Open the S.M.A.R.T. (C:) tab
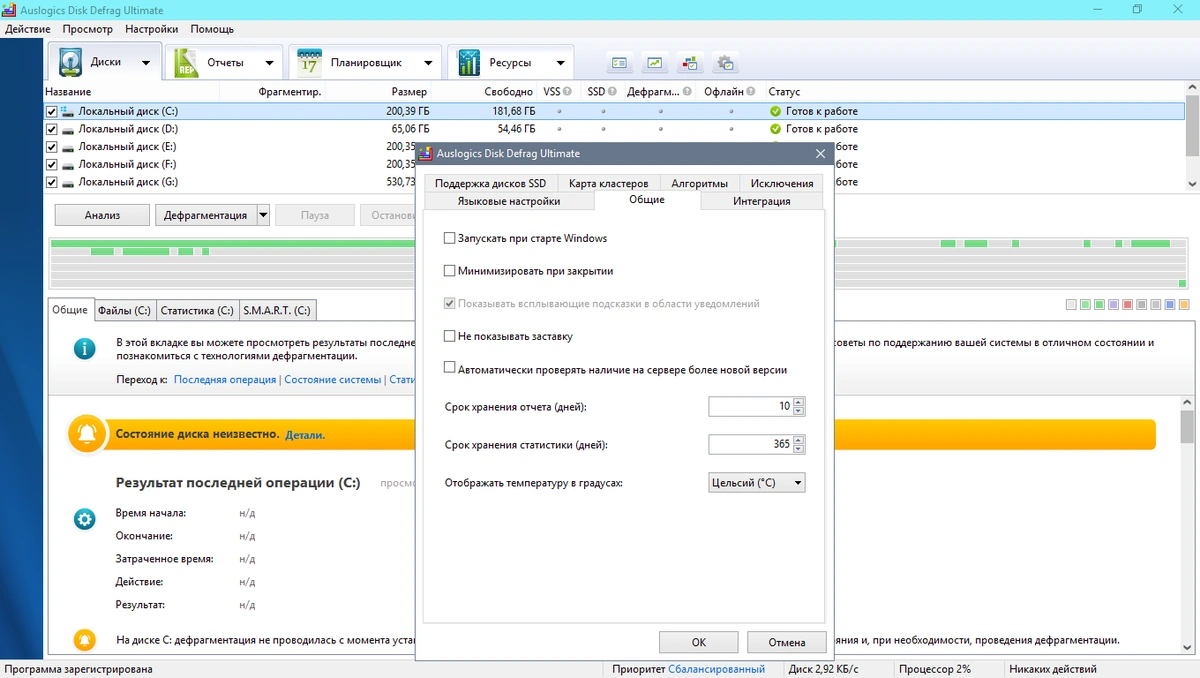The image size is (1200, 678). click(x=277, y=310)
